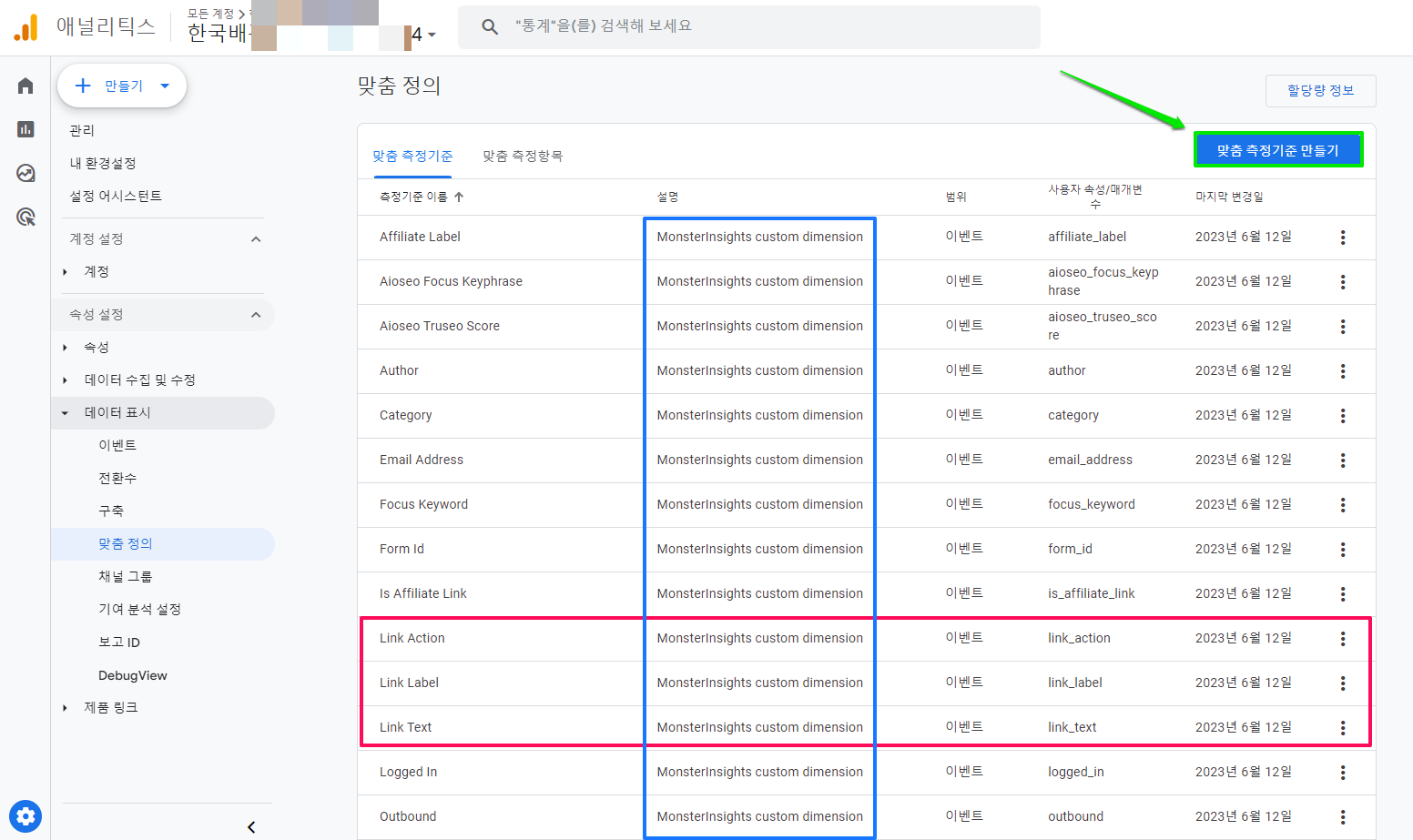
Task: Expand the 계정 tree item
Action: click(x=65, y=272)
